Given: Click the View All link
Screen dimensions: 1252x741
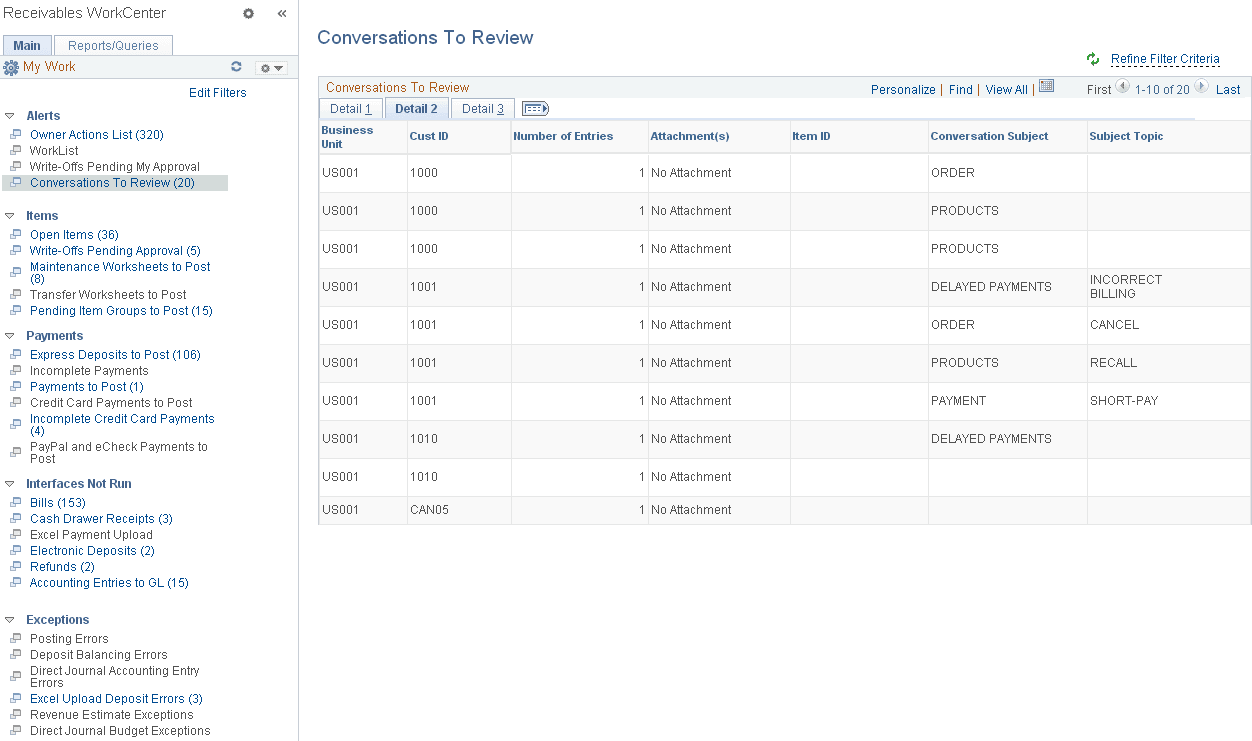Looking at the screenshot, I should (x=1006, y=89).
